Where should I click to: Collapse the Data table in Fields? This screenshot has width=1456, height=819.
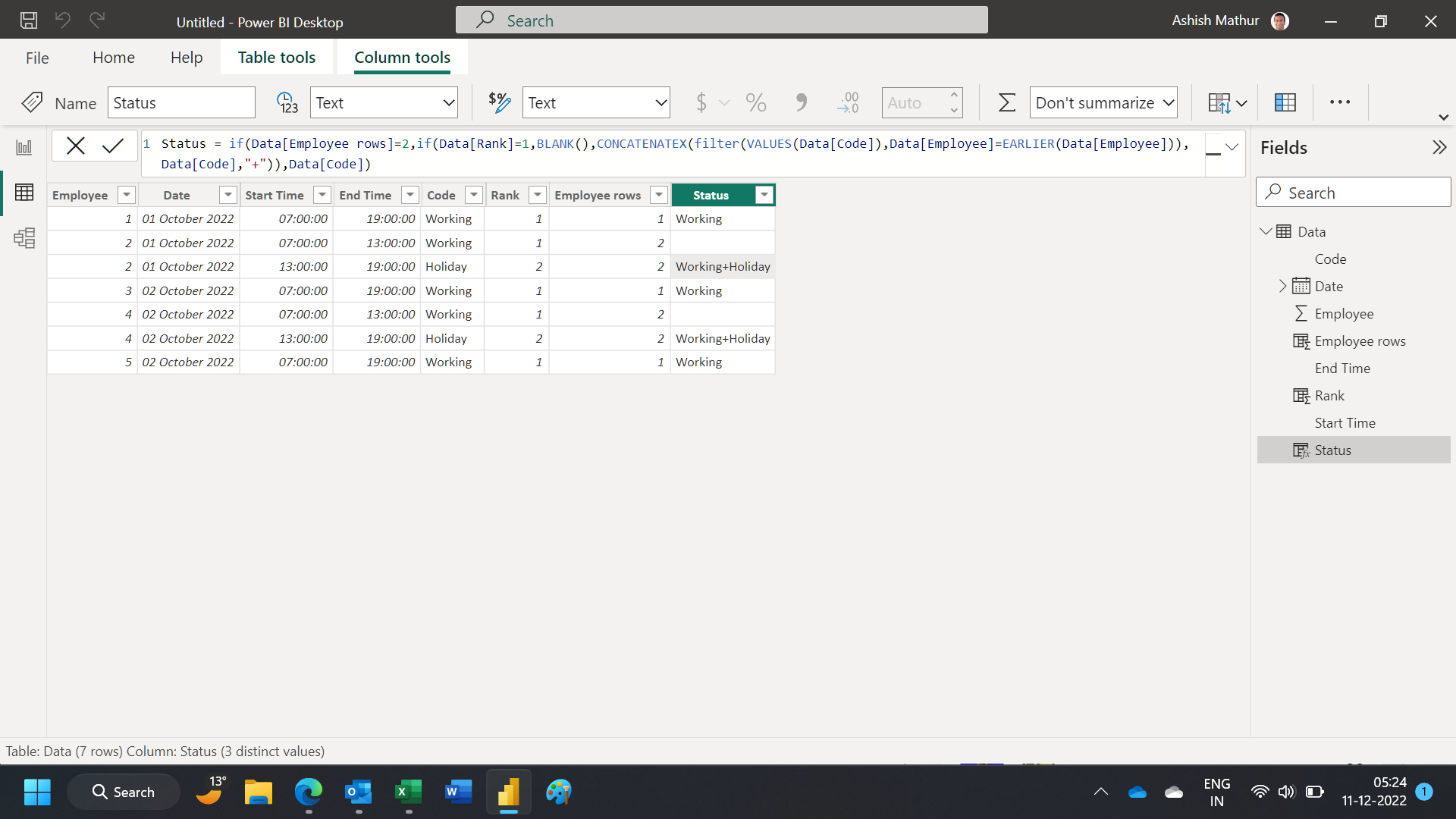click(1265, 231)
